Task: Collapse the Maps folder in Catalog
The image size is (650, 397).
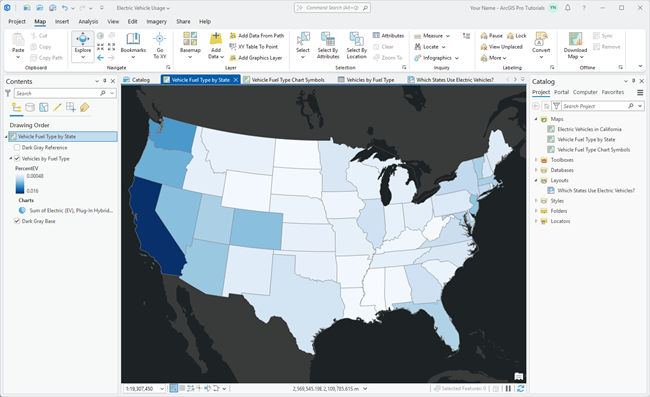Action: tap(536, 119)
